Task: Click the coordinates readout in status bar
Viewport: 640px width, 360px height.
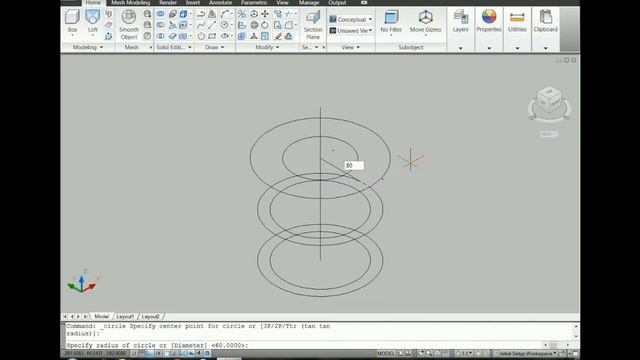Action: [95, 353]
